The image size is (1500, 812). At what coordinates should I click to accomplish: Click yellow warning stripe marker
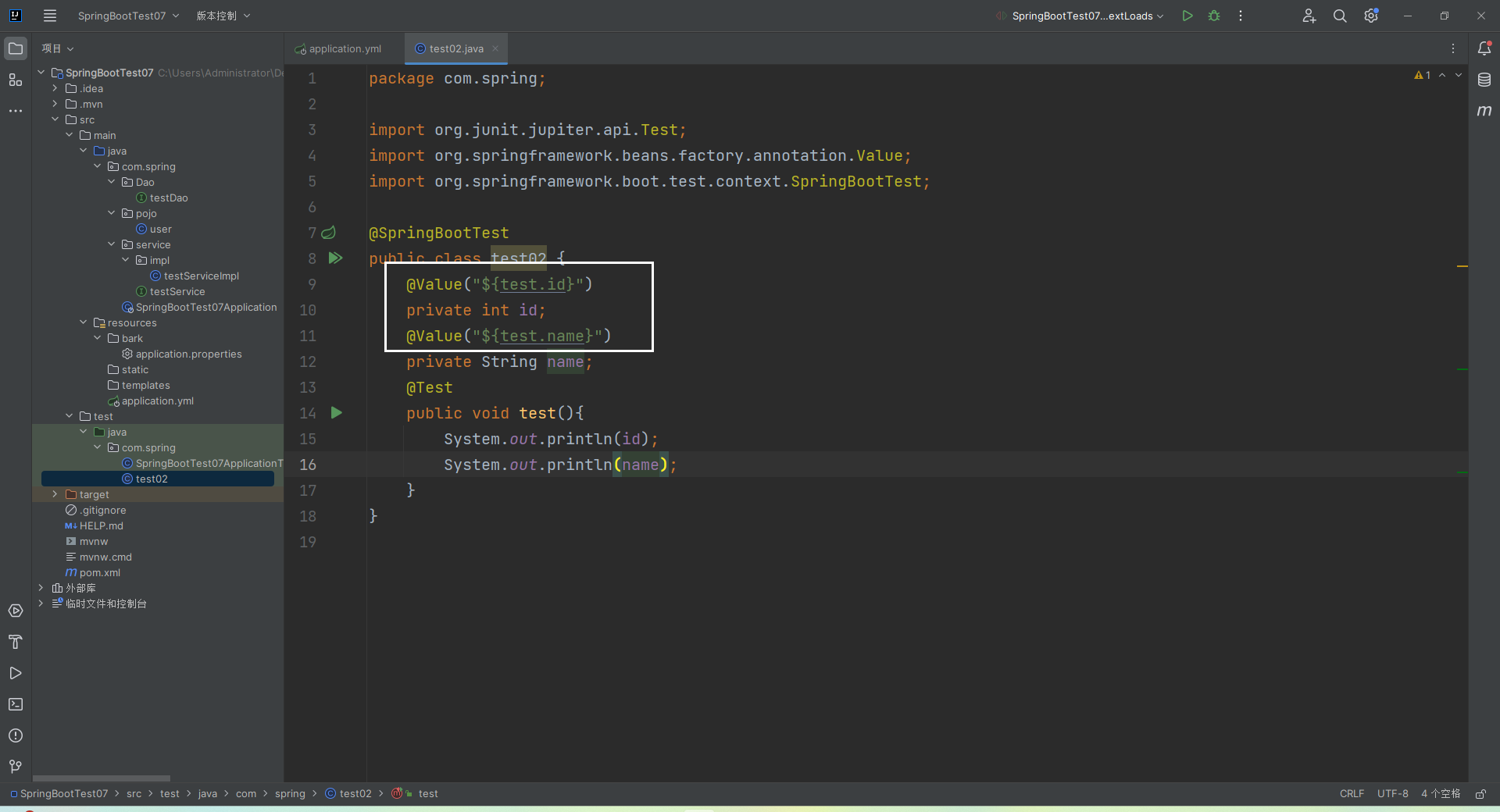[x=1462, y=266]
